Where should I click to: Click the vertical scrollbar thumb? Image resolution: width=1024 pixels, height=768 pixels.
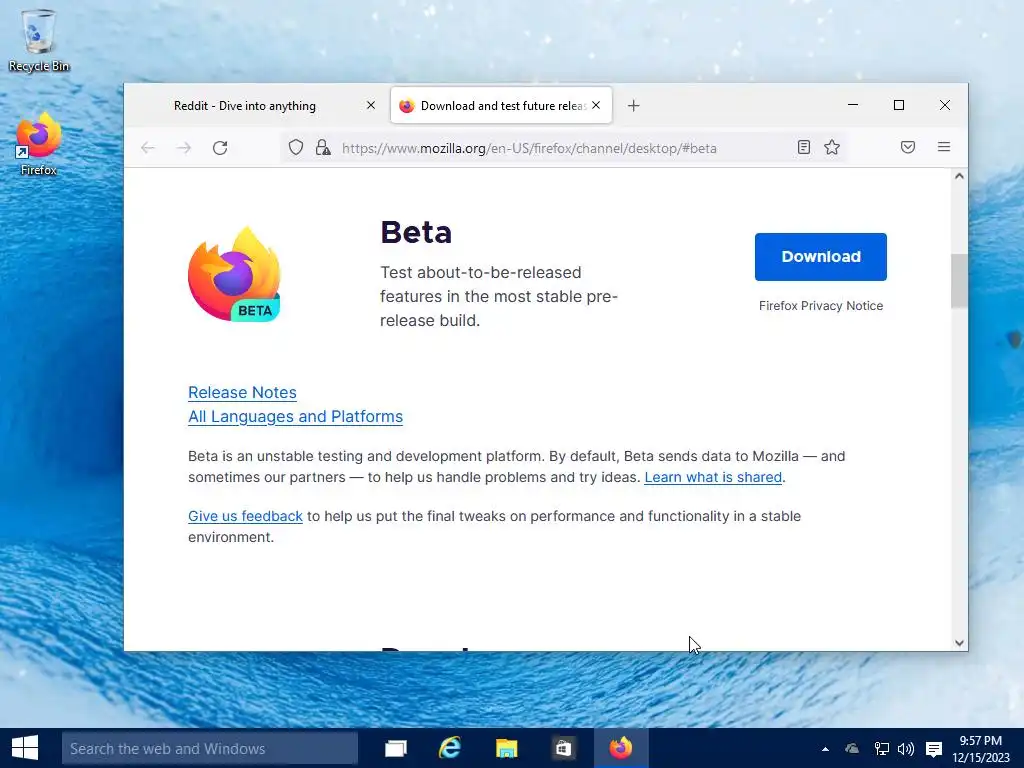(959, 281)
